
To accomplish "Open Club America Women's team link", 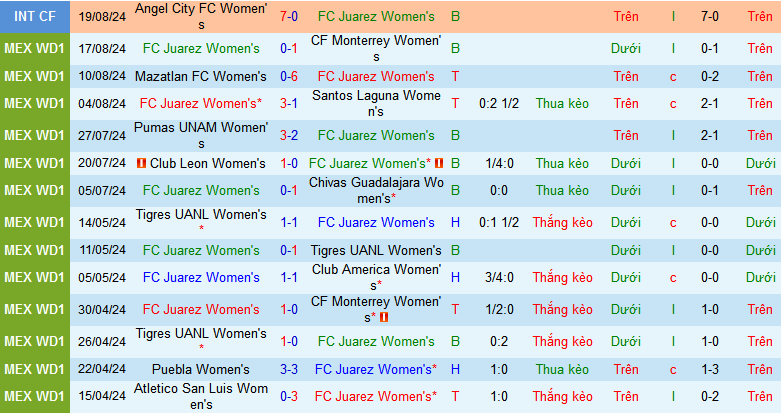I will click(375, 277).
